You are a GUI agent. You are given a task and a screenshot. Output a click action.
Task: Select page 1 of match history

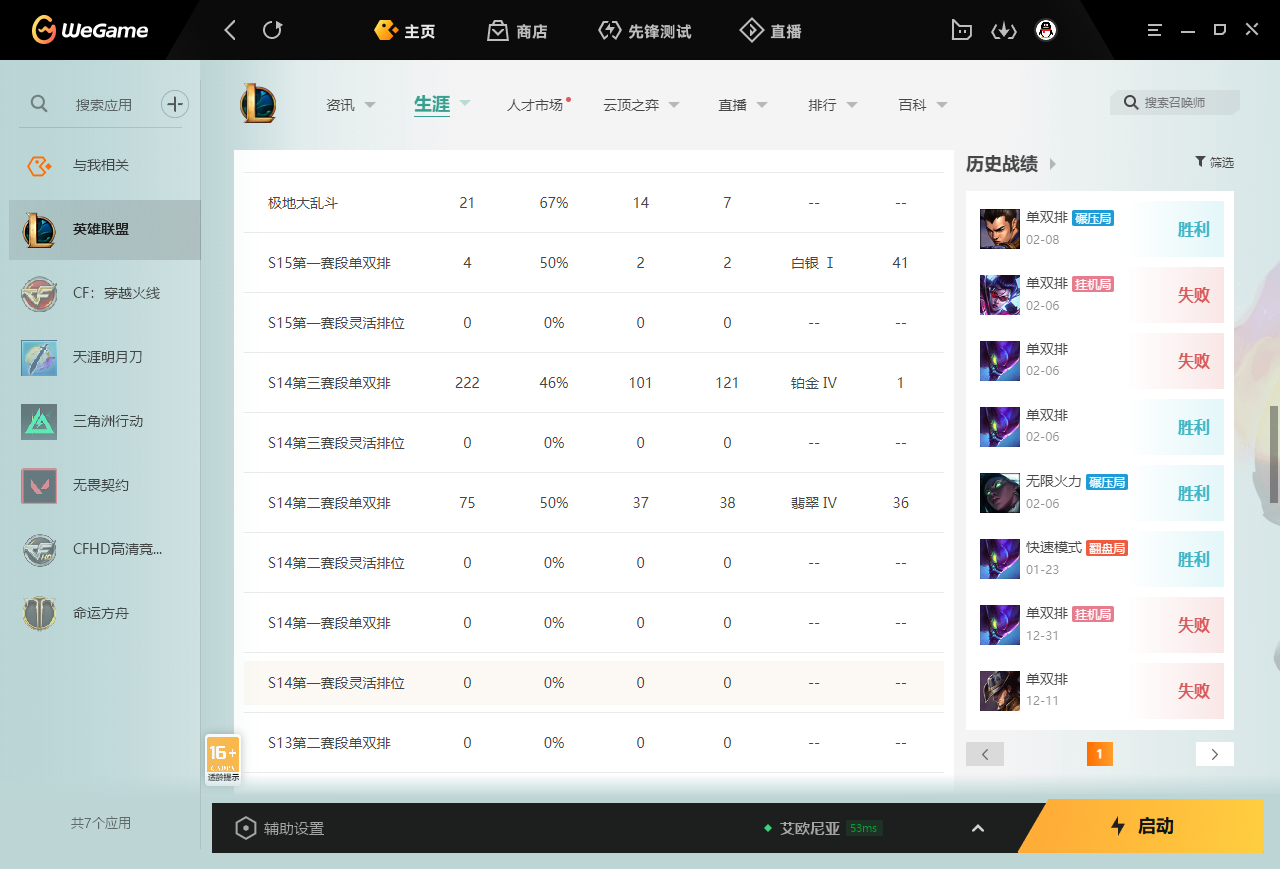pyautogui.click(x=1099, y=754)
